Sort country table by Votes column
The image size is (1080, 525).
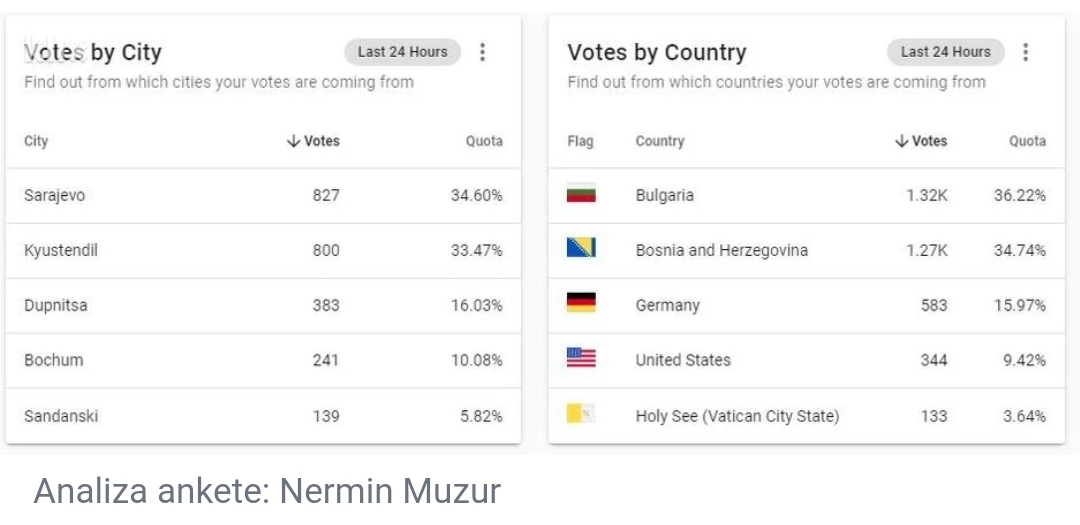[x=921, y=141]
